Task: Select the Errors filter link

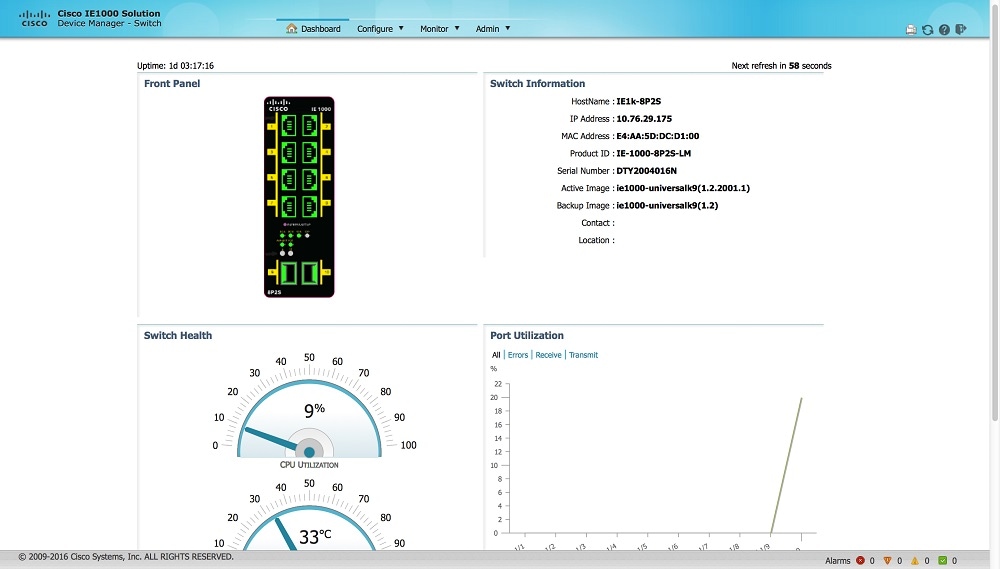Action: [517, 355]
